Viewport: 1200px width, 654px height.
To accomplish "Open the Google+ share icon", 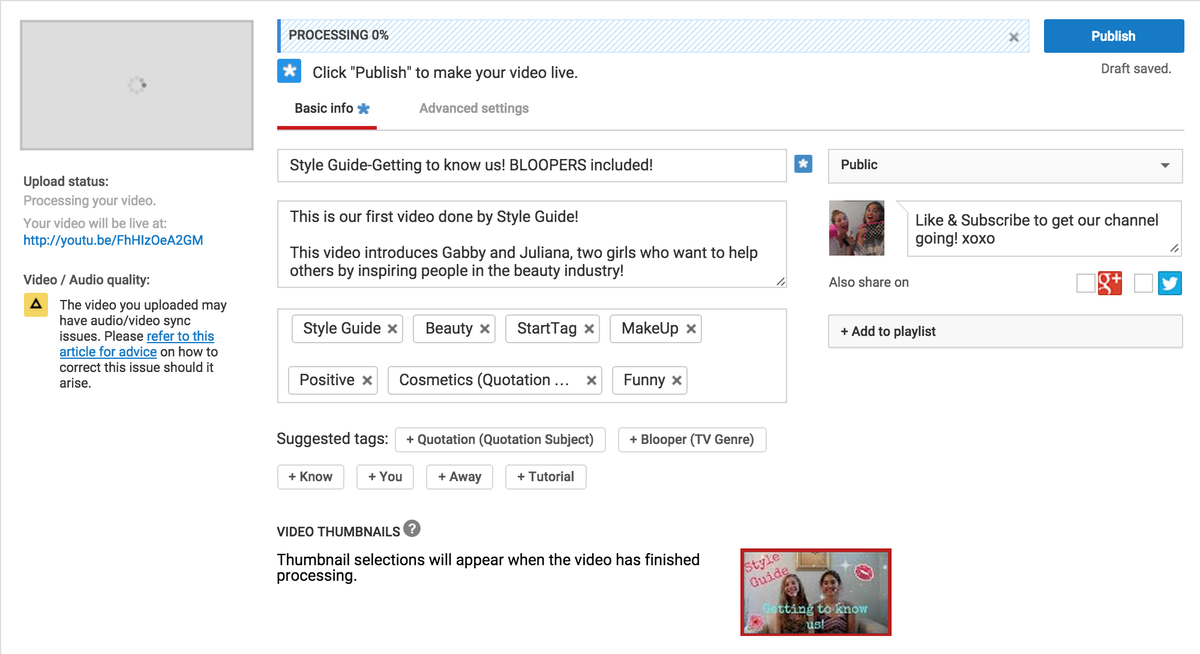I will point(1110,283).
